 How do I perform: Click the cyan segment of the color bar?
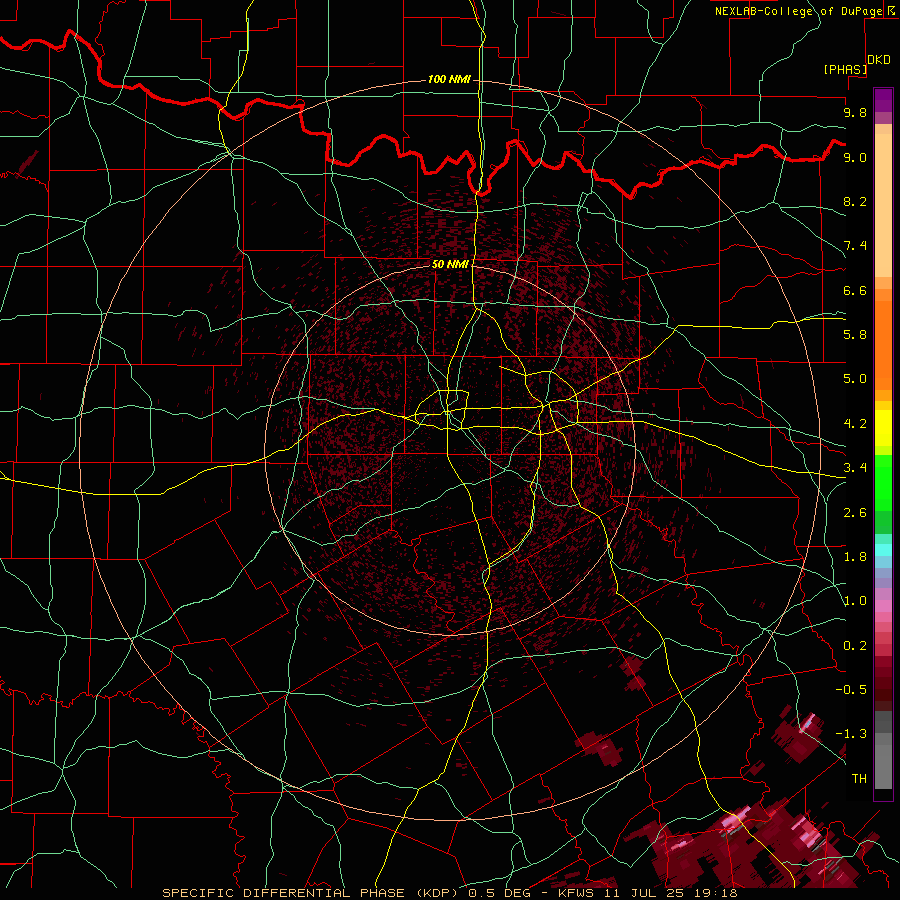coord(883,550)
